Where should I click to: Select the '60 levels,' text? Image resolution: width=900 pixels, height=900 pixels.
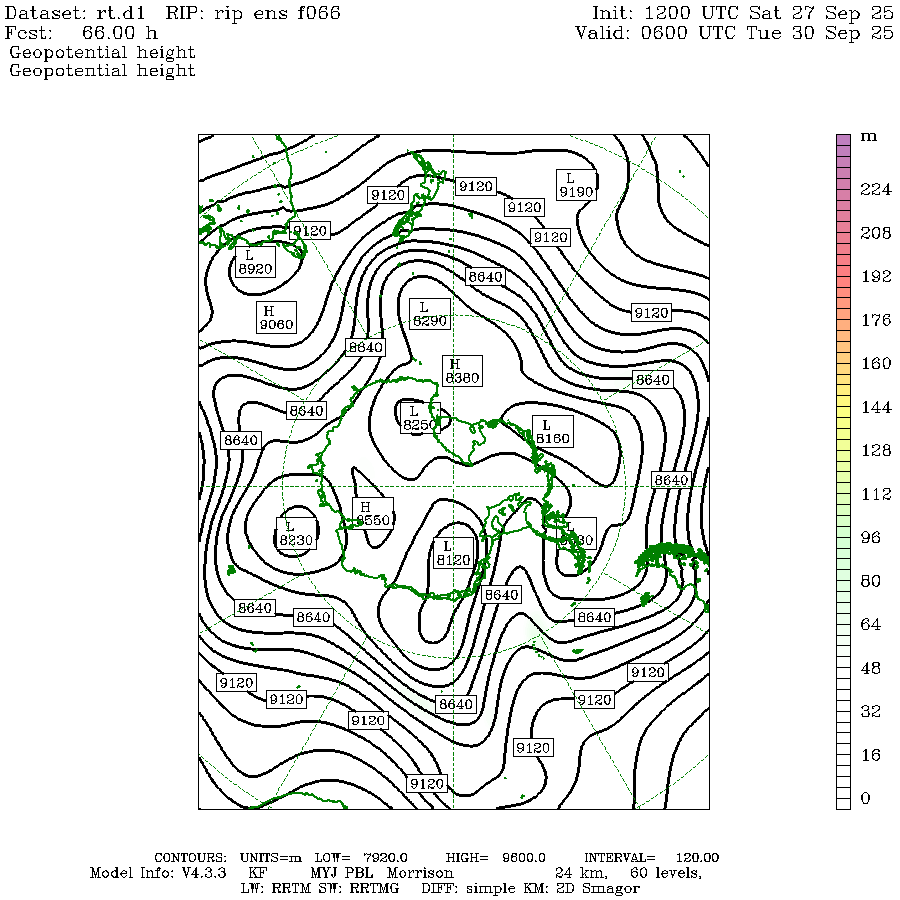(x=666, y=874)
